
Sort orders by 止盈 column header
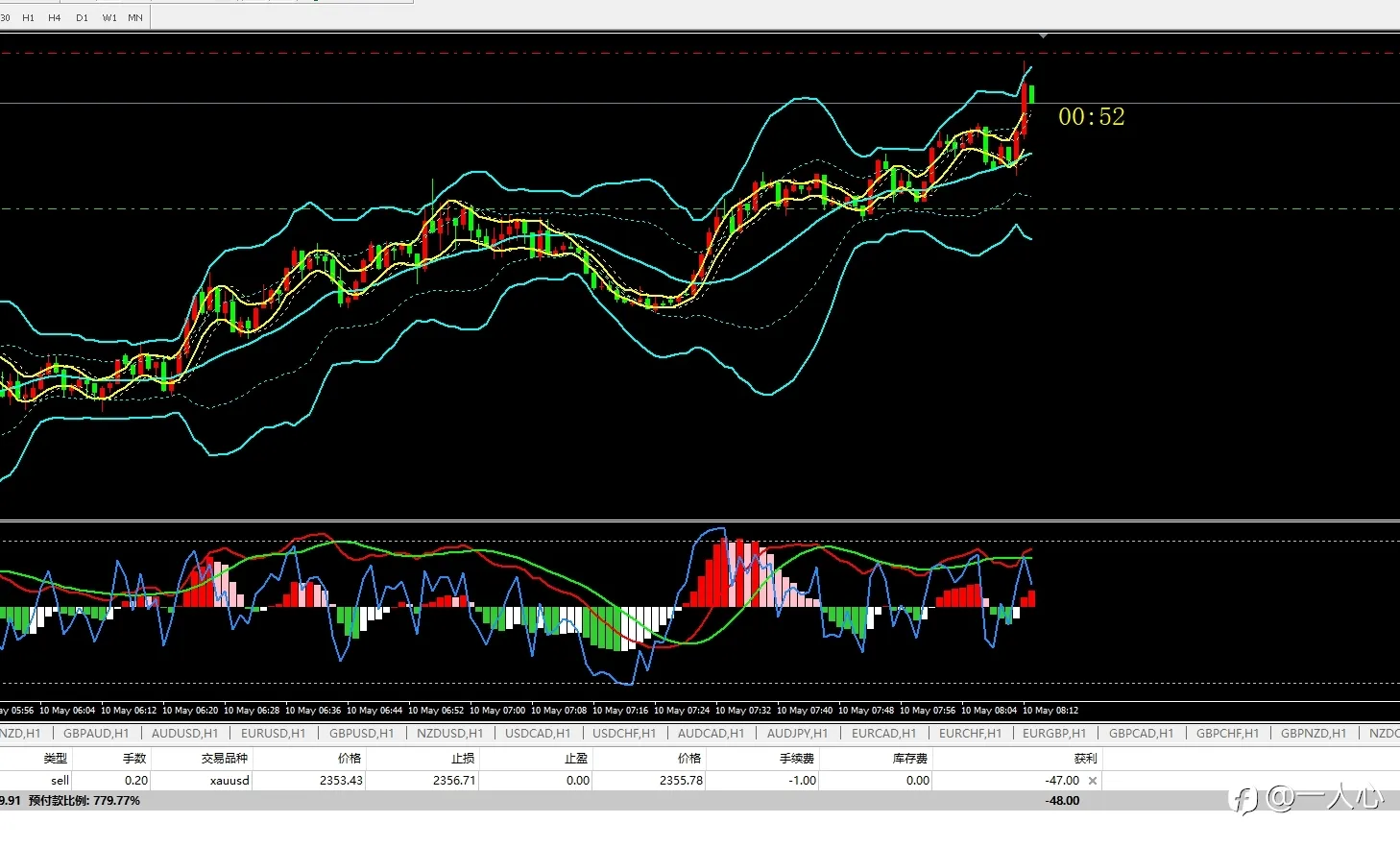point(576,759)
